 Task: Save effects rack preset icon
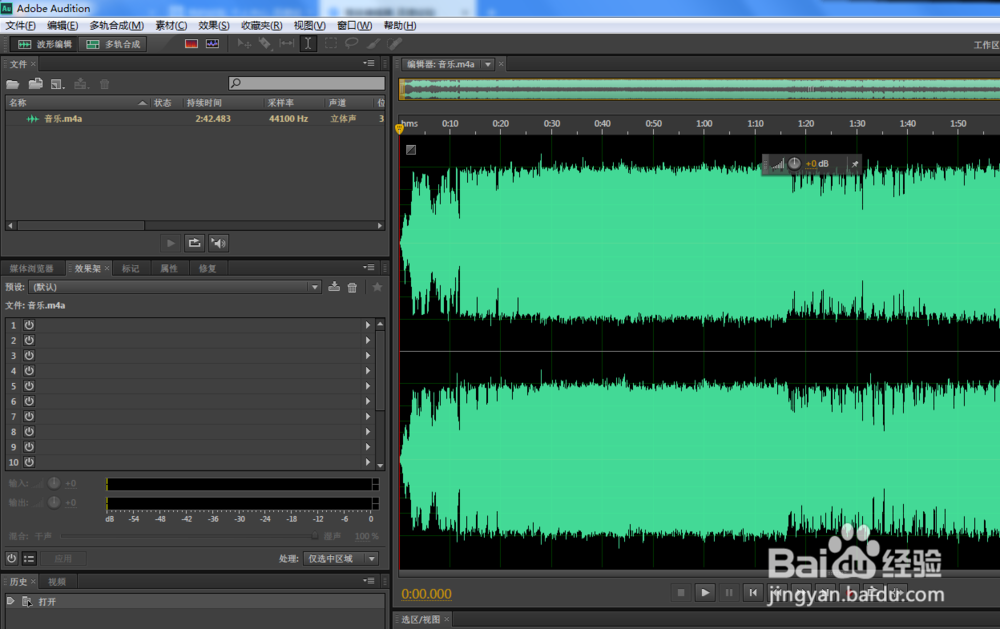coord(334,287)
